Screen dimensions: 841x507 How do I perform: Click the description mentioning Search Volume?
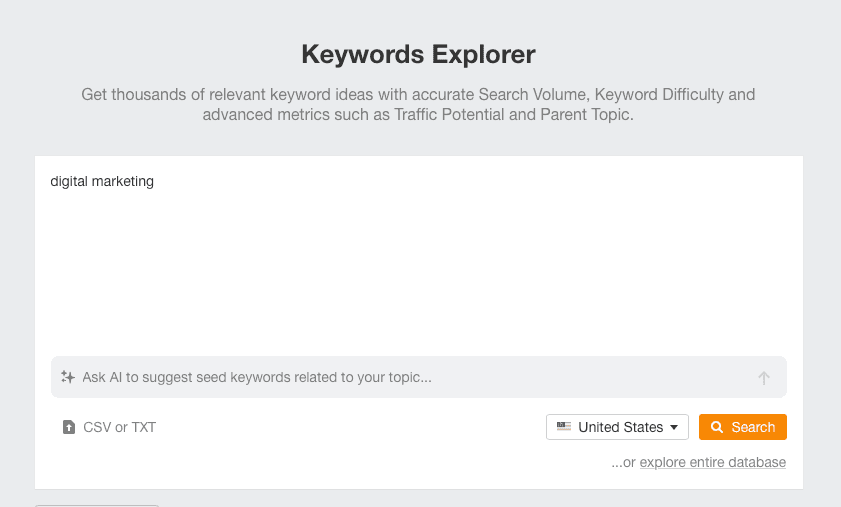pos(418,95)
